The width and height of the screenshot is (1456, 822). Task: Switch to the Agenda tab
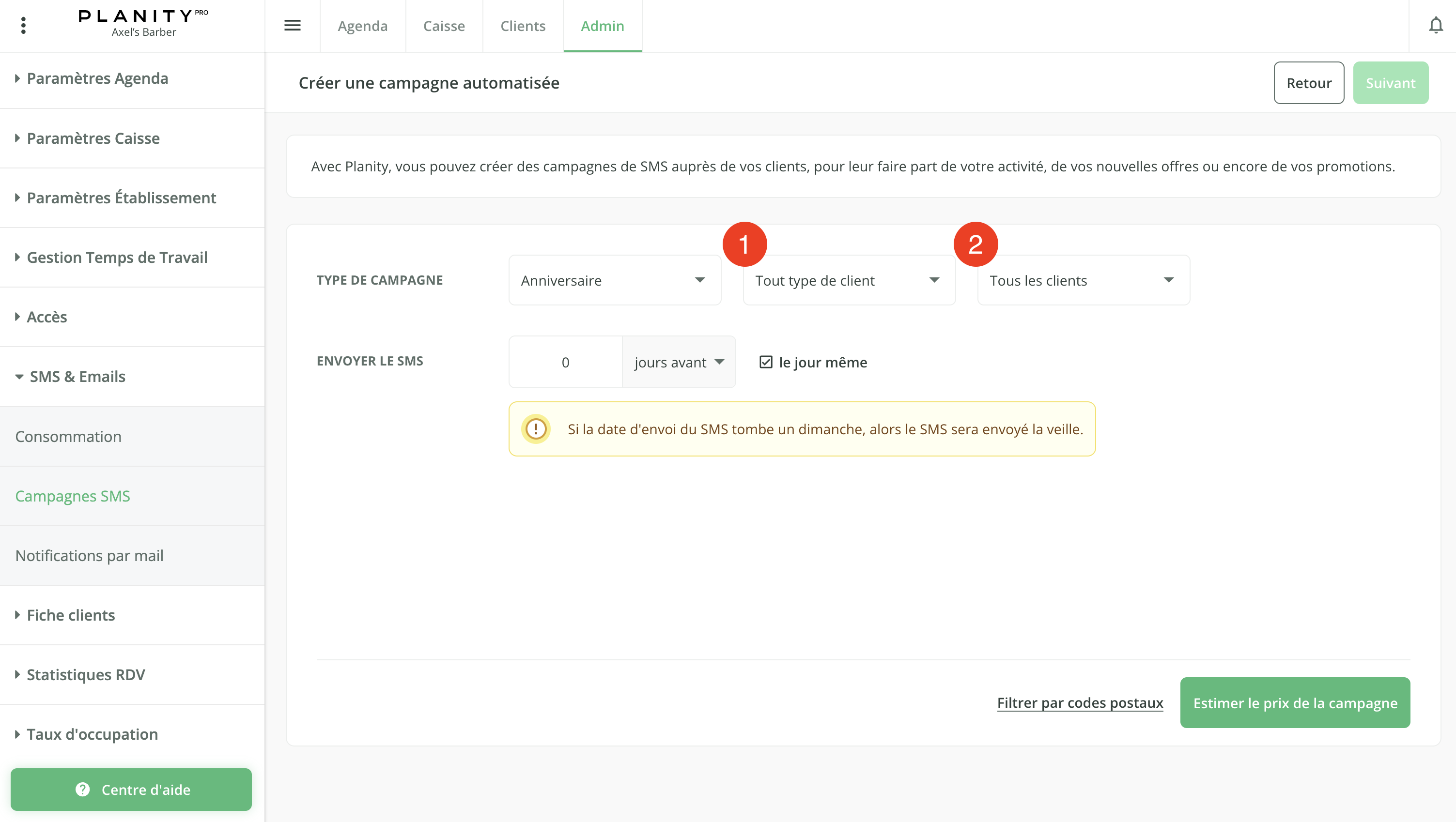[x=362, y=26]
